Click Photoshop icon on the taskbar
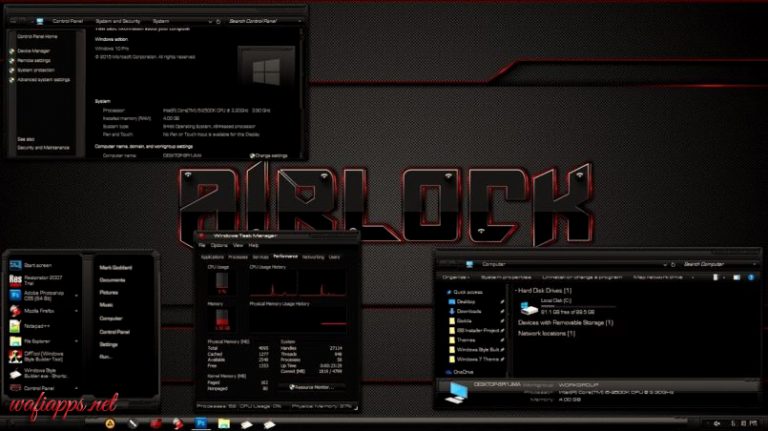Viewport: 768px width, 431px height. (201, 423)
